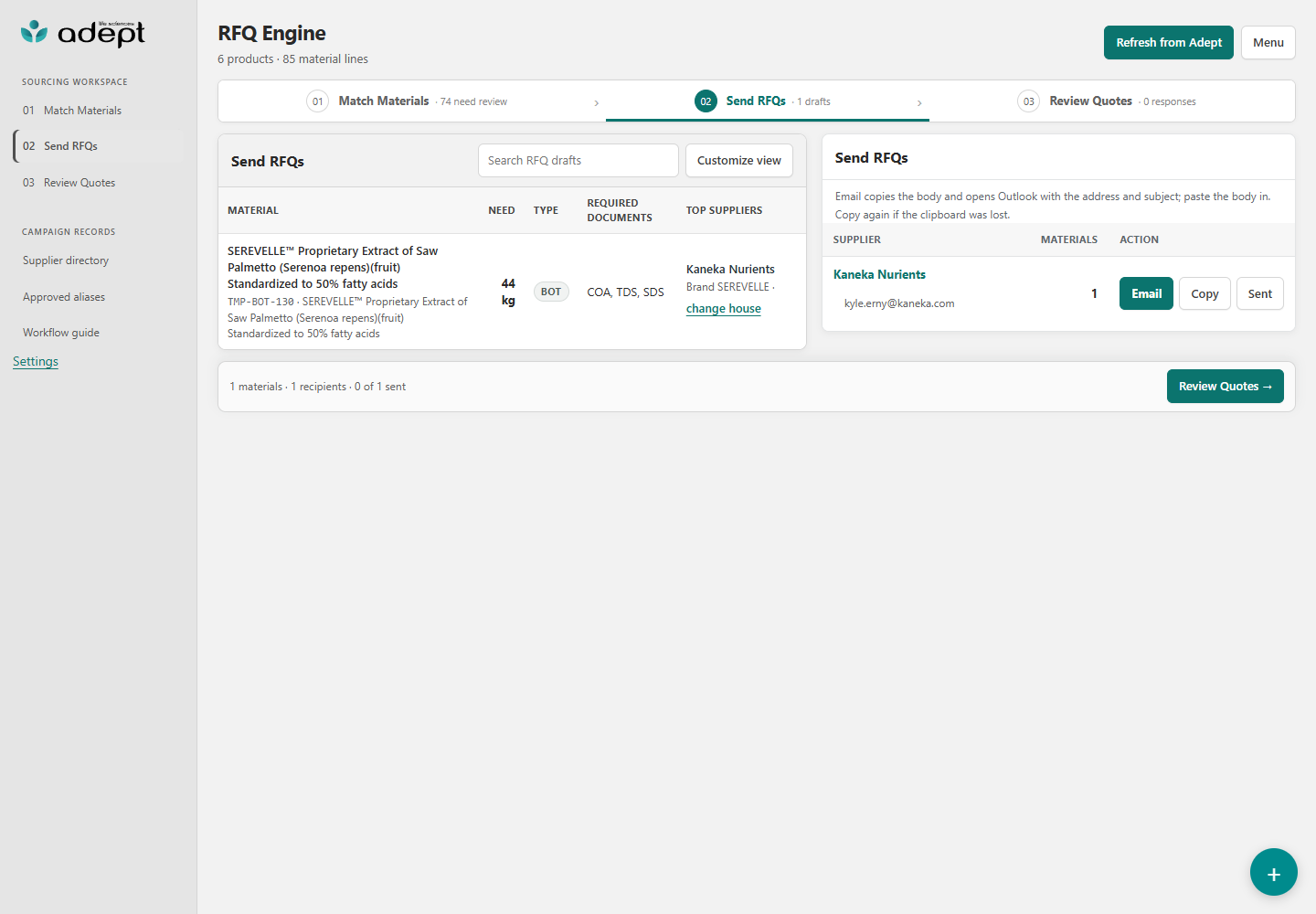Image resolution: width=1316 pixels, height=914 pixels.
Task: Click the REQUIRED DOCUMENTS column header
Action: point(620,210)
